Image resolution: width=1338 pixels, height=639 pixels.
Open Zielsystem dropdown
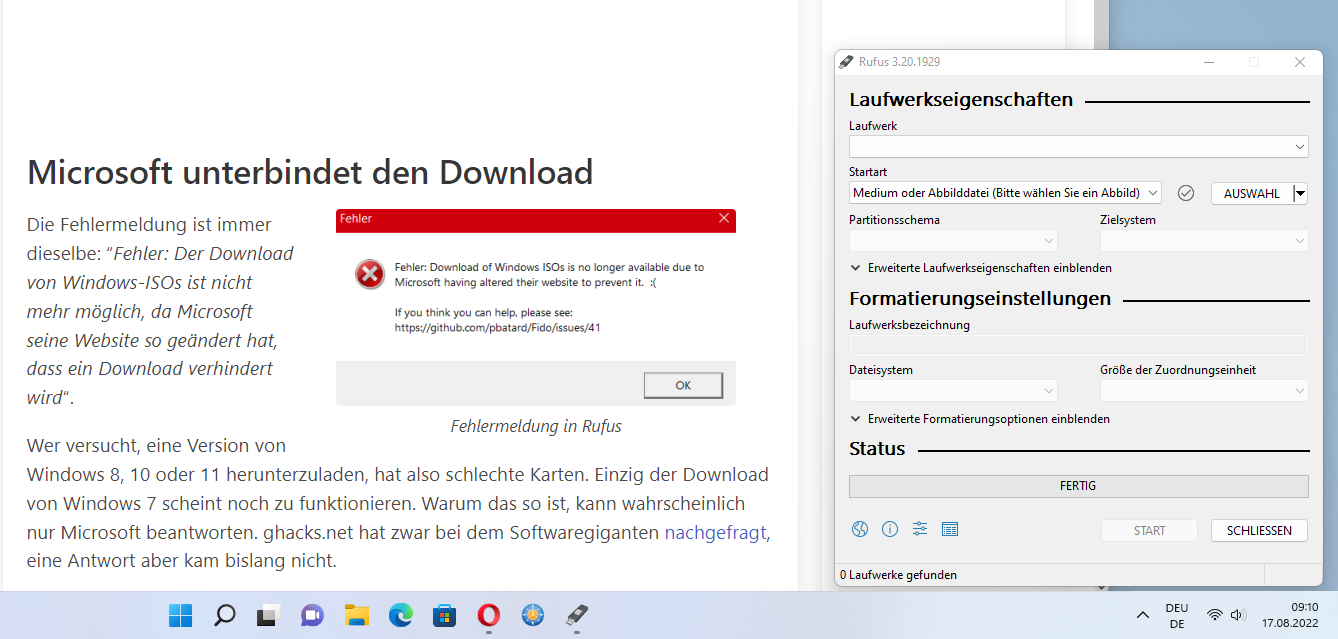1204,241
